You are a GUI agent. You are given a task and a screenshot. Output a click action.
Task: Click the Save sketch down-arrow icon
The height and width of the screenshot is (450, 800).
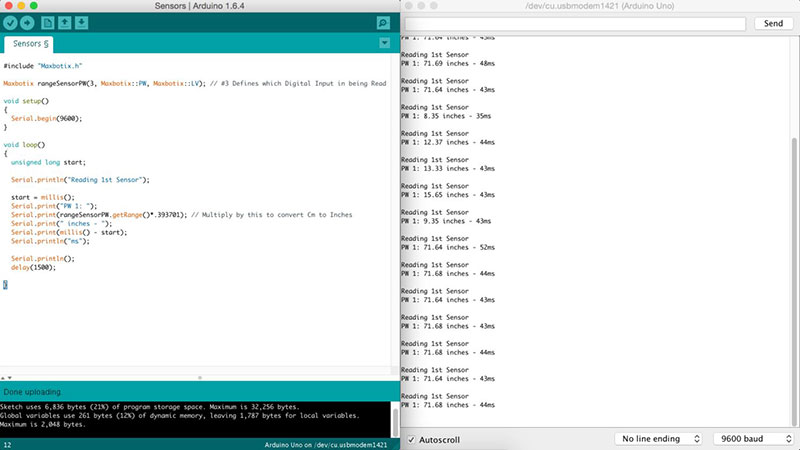point(81,22)
